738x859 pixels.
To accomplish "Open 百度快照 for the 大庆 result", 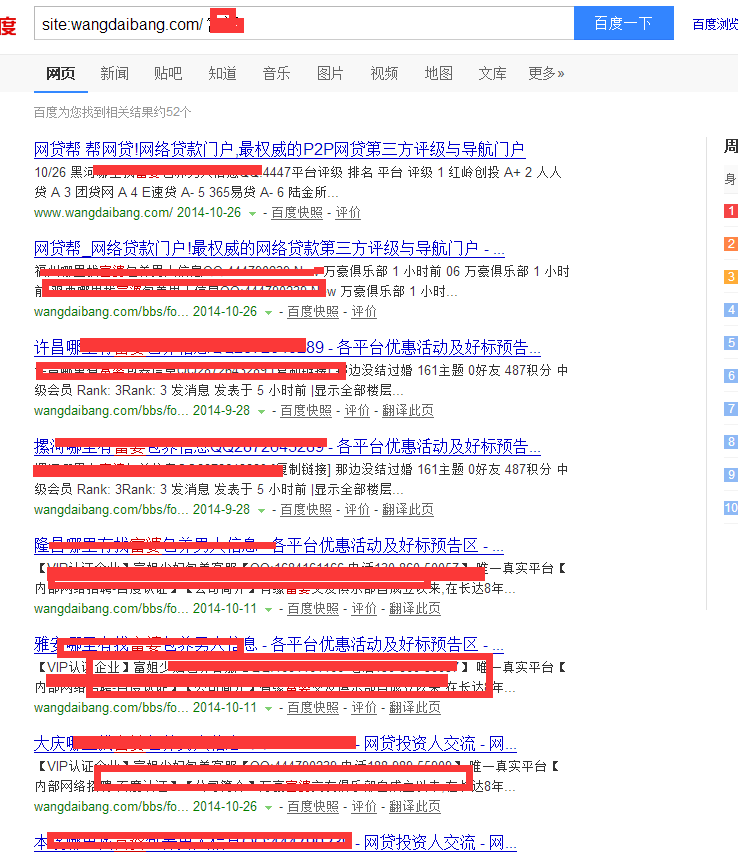I will click(x=313, y=807).
